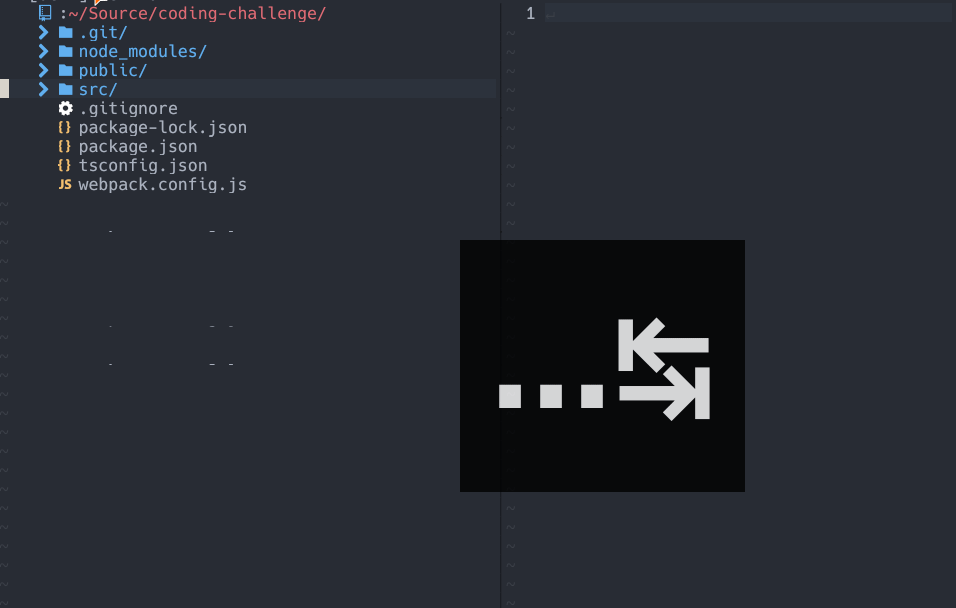
Task: Click the .git/ folder icon
Action: click(65, 32)
